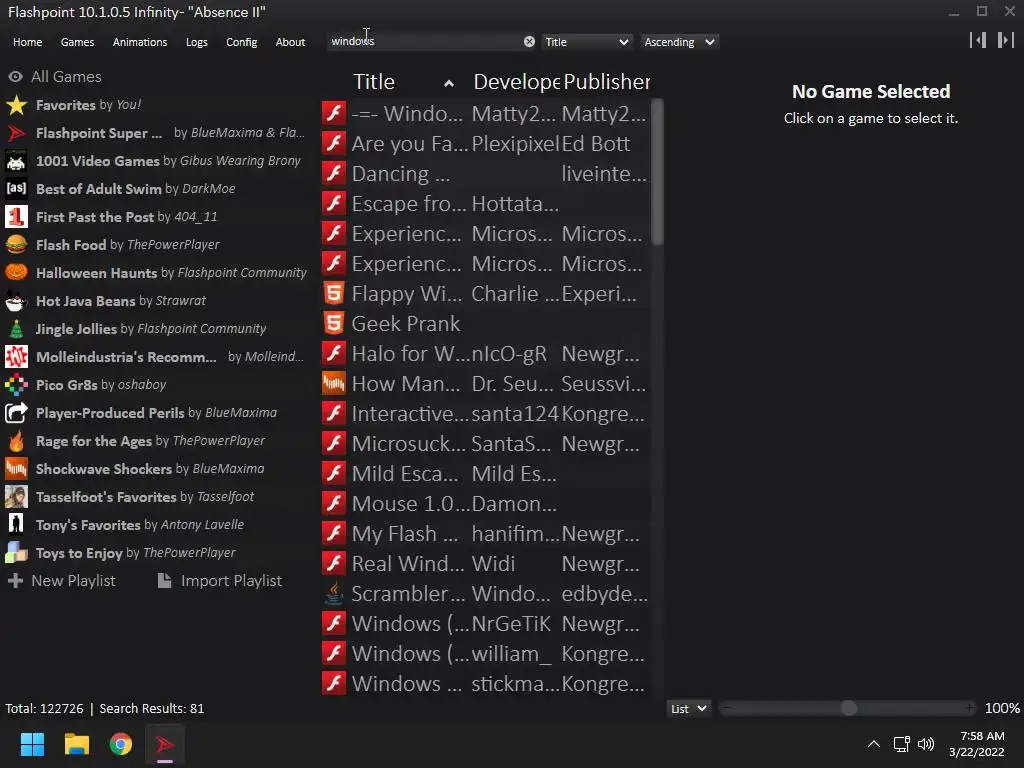Click the volume speaker tray icon
The height and width of the screenshot is (768, 1024).
926,744
